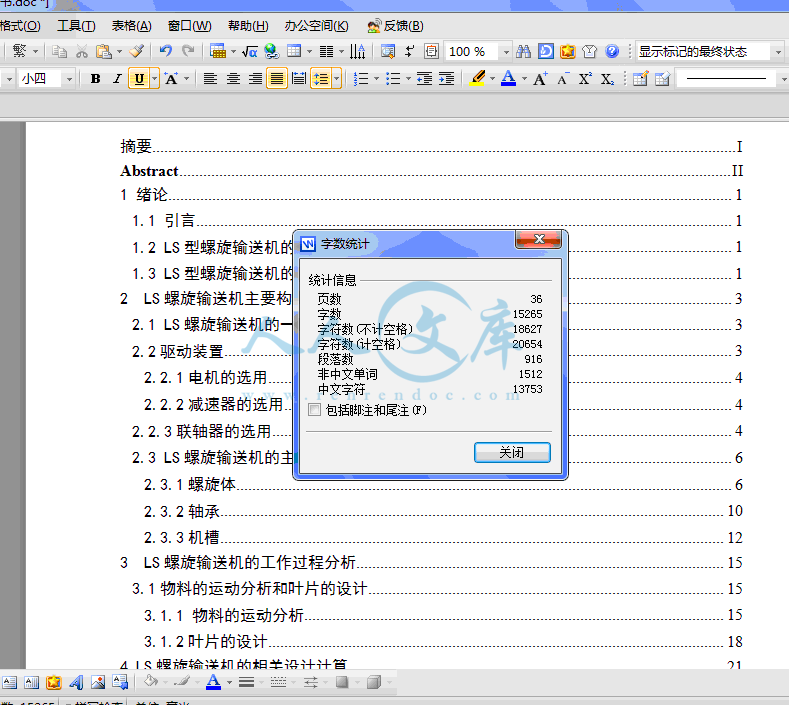The width and height of the screenshot is (789, 705).
Task: Insert a text box from drawing toolbar
Action: (x=10, y=682)
